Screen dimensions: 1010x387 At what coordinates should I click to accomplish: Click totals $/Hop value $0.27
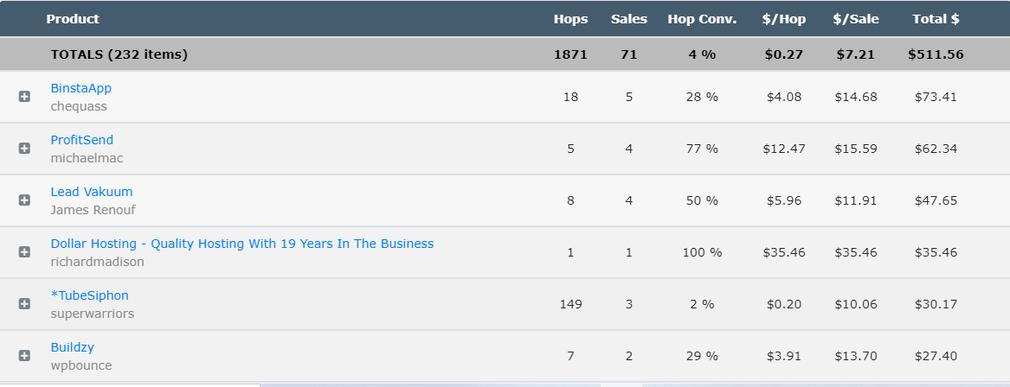click(x=784, y=55)
